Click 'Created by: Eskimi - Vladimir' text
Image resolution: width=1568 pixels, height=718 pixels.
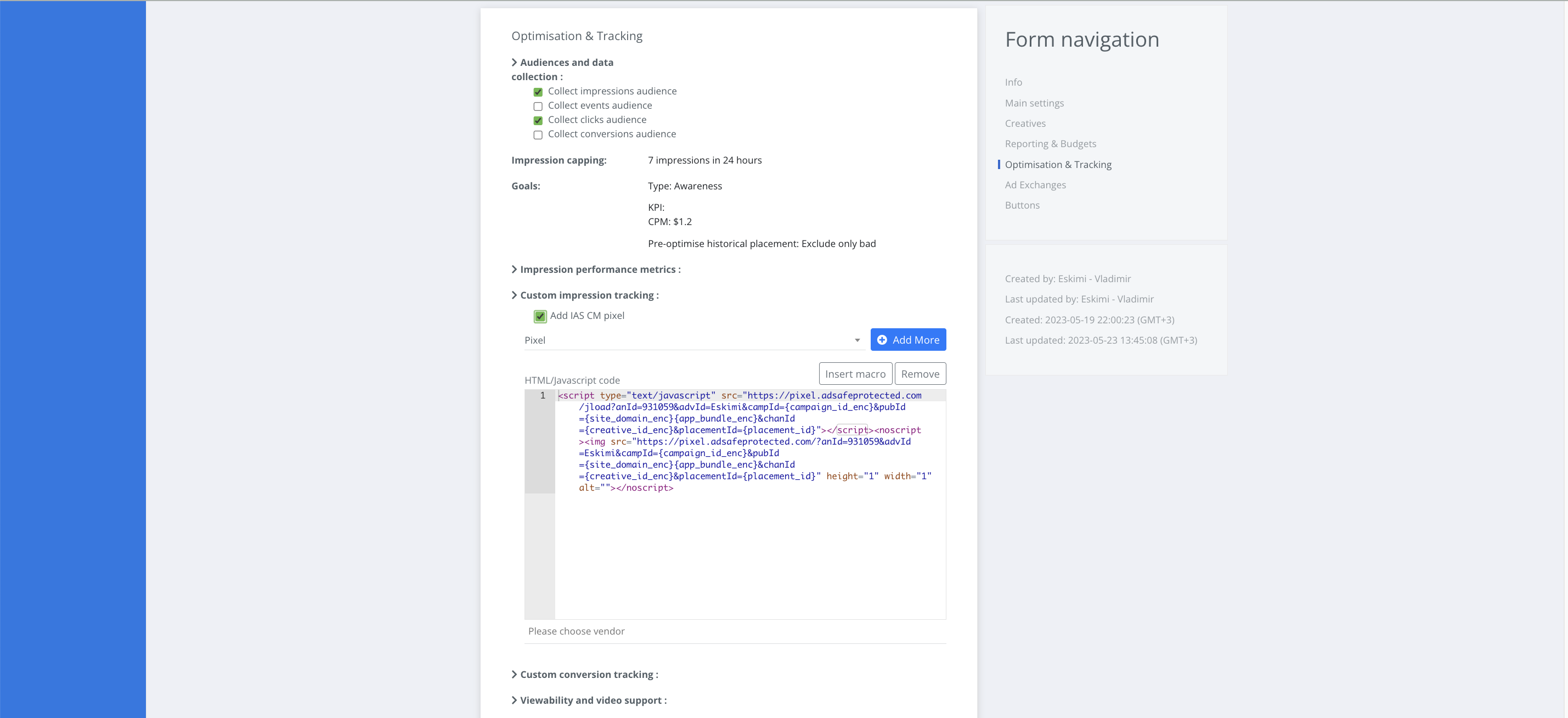(x=1068, y=279)
